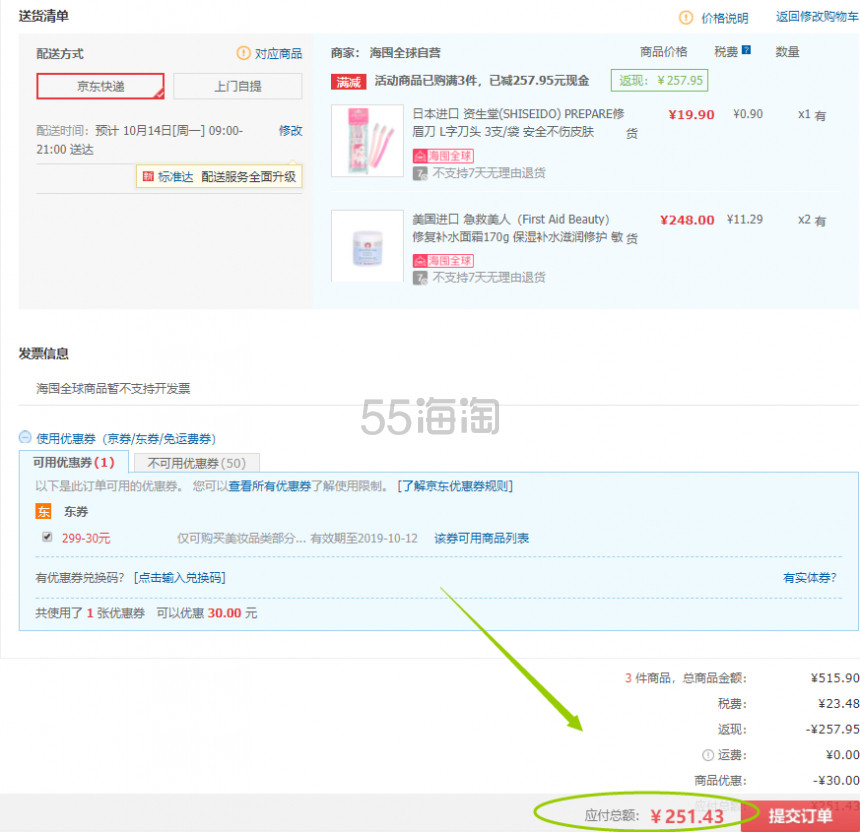Click no-return icon under First Aid Beauty
Image resolution: width=860 pixels, height=832 pixels.
pyautogui.click(x=420, y=278)
